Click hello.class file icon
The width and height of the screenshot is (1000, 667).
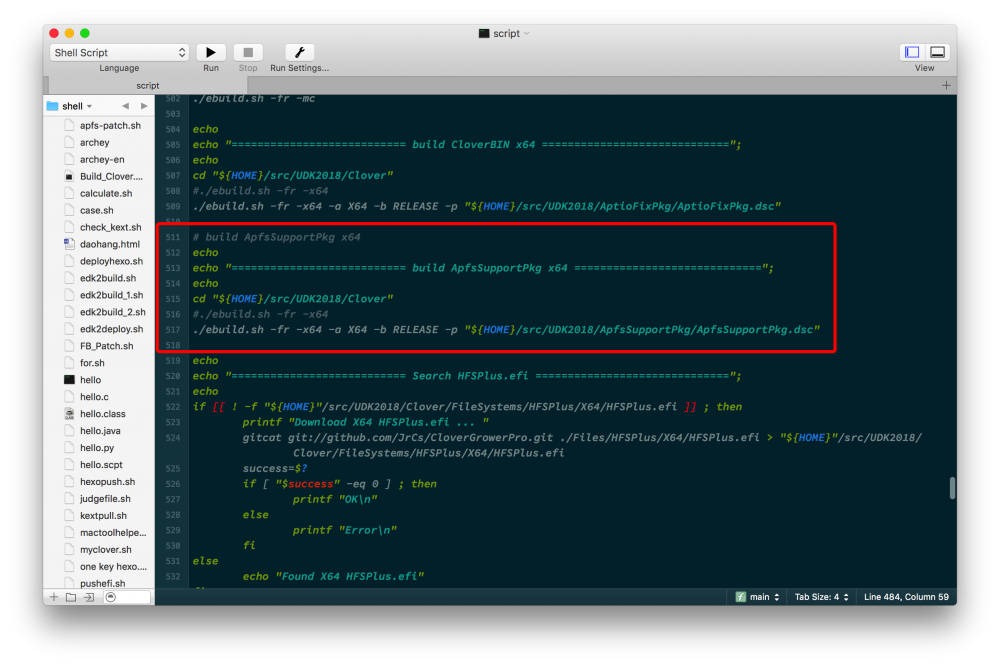[69, 413]
